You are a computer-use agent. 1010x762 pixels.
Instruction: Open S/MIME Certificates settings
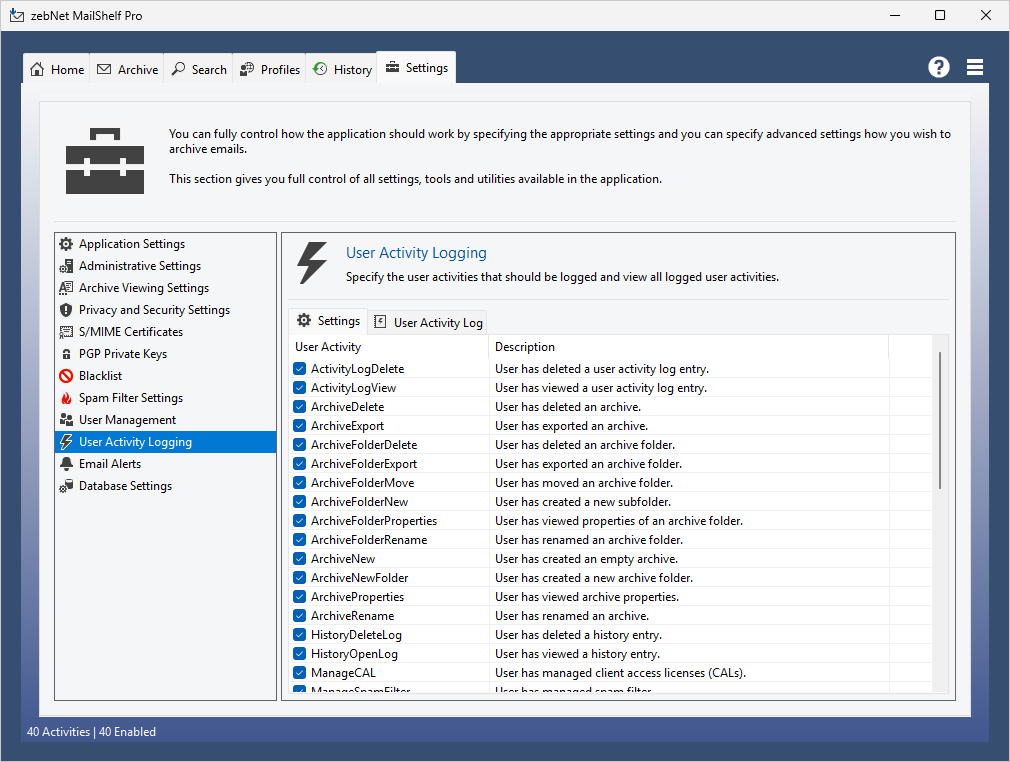[x=131, y=332]
